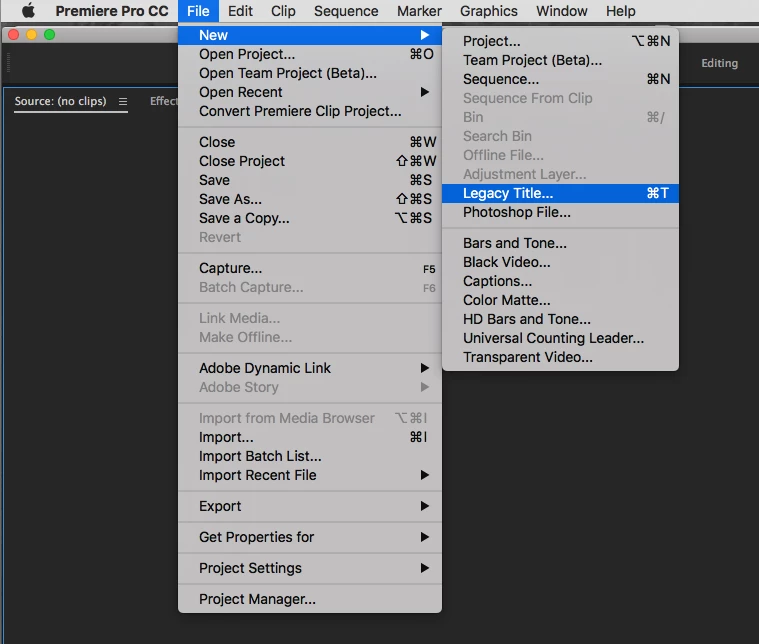Choose Save As...
This screenshot has height=644, width=759.
click(x=310, y=199)
